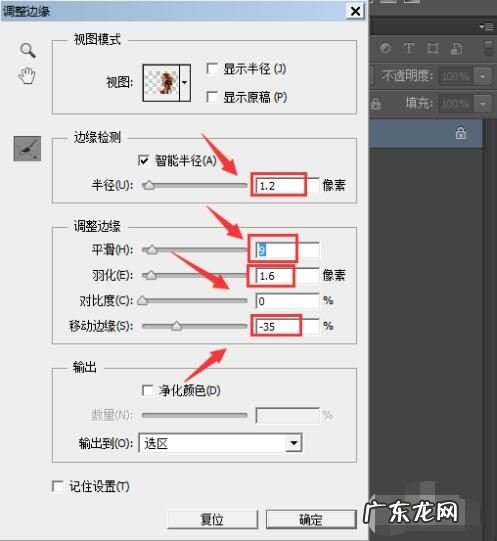Click the lock all icon beside 填充
The image size is (497, 541).
click(x=375, y=104)
